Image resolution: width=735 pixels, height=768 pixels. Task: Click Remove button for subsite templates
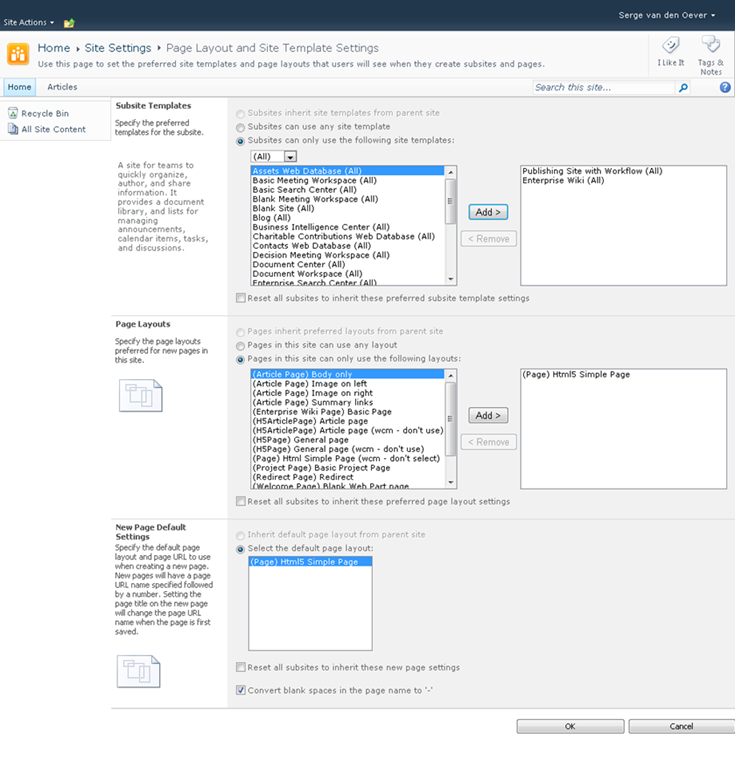pyautogui.click(x=489, y=239)
